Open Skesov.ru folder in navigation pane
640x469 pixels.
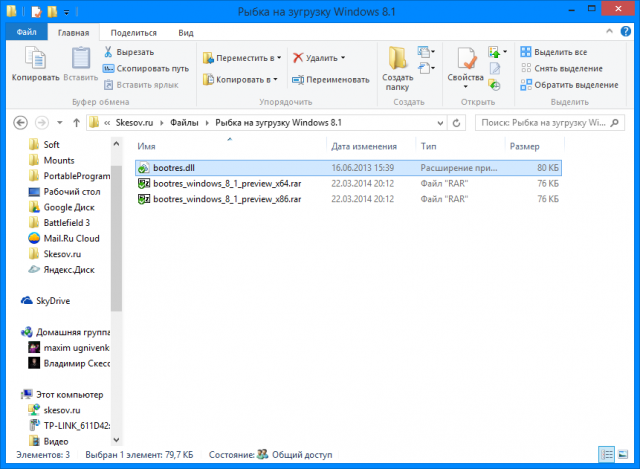[x=56, y=254]
